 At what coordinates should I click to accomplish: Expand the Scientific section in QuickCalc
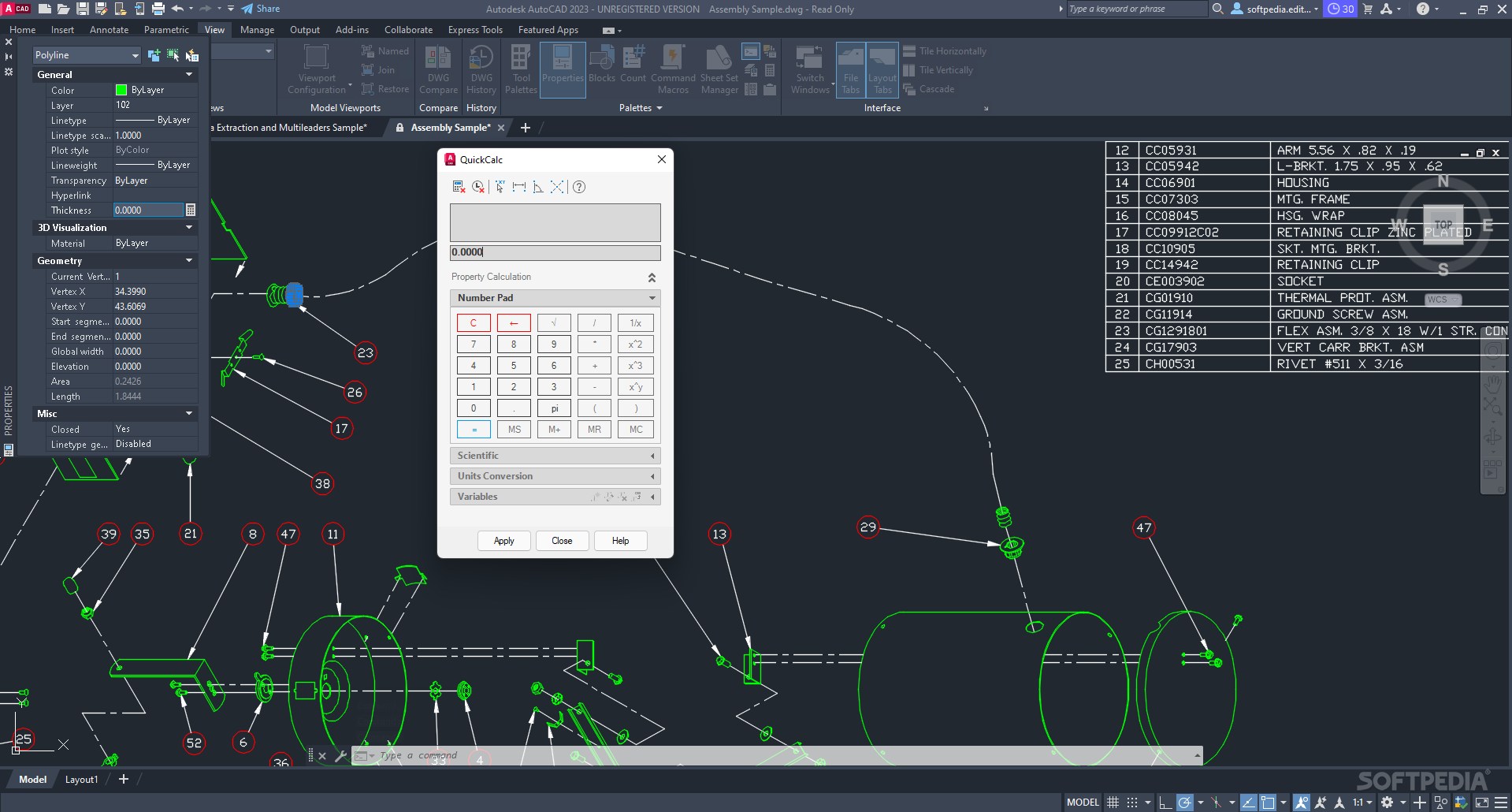652,456
